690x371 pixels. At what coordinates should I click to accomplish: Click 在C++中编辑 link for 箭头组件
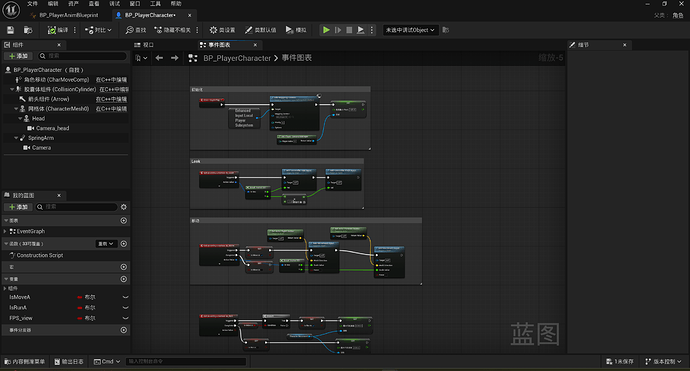coord(111,99)
